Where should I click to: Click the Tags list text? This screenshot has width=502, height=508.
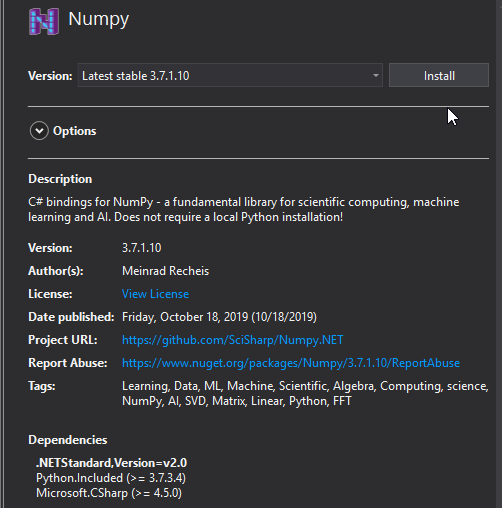305,393
